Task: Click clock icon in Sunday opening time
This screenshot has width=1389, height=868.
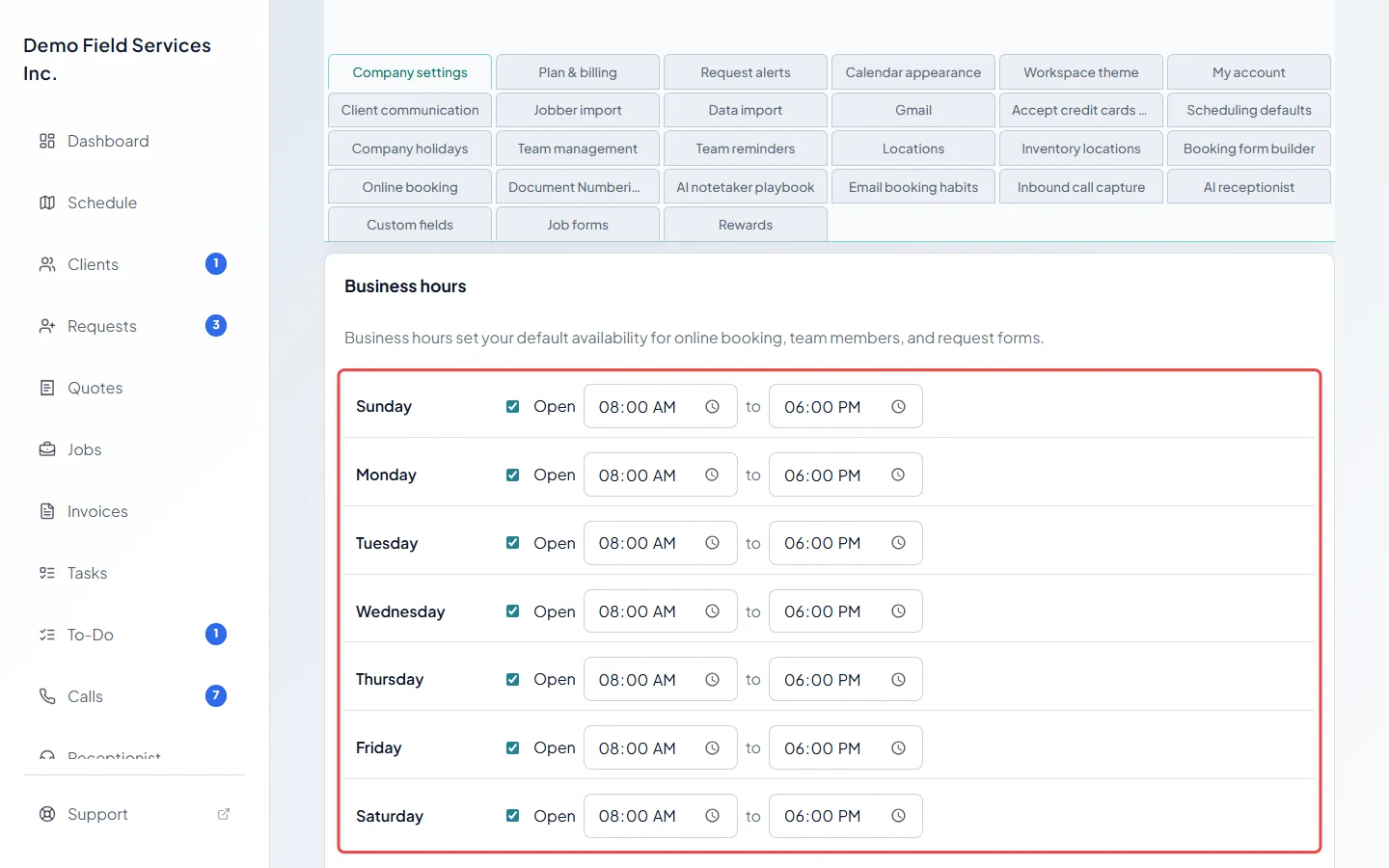Action: (x=712, y=407)
